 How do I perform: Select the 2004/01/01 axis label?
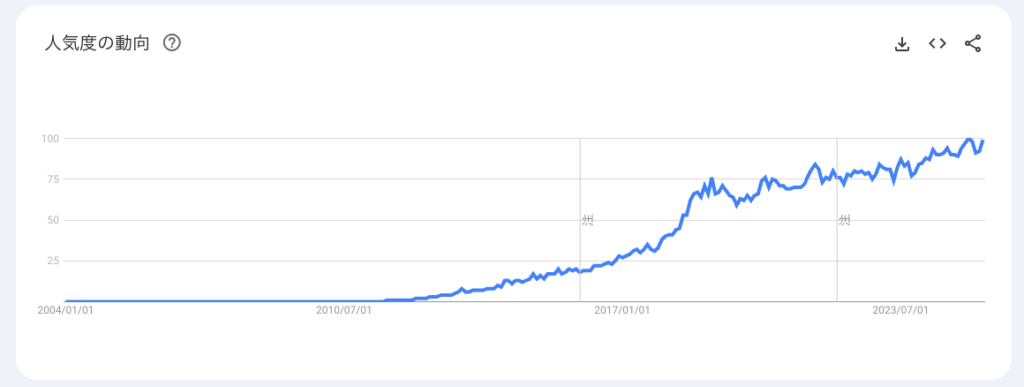coord(65,311)
